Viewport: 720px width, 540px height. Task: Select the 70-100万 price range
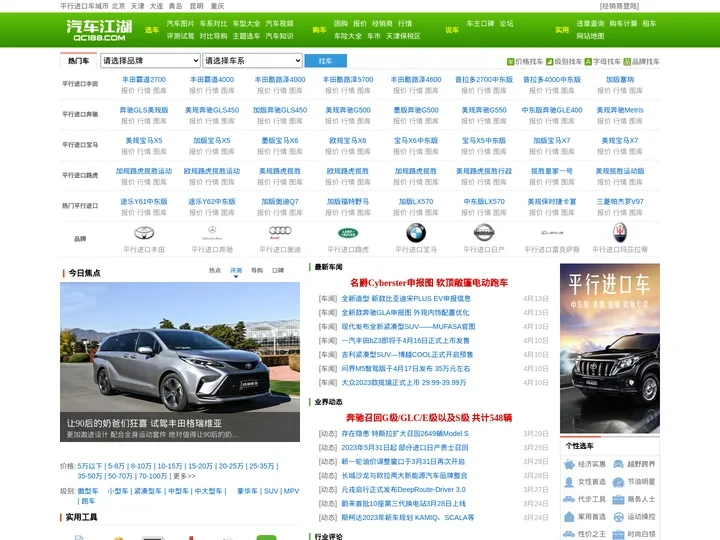pos(153,476)
